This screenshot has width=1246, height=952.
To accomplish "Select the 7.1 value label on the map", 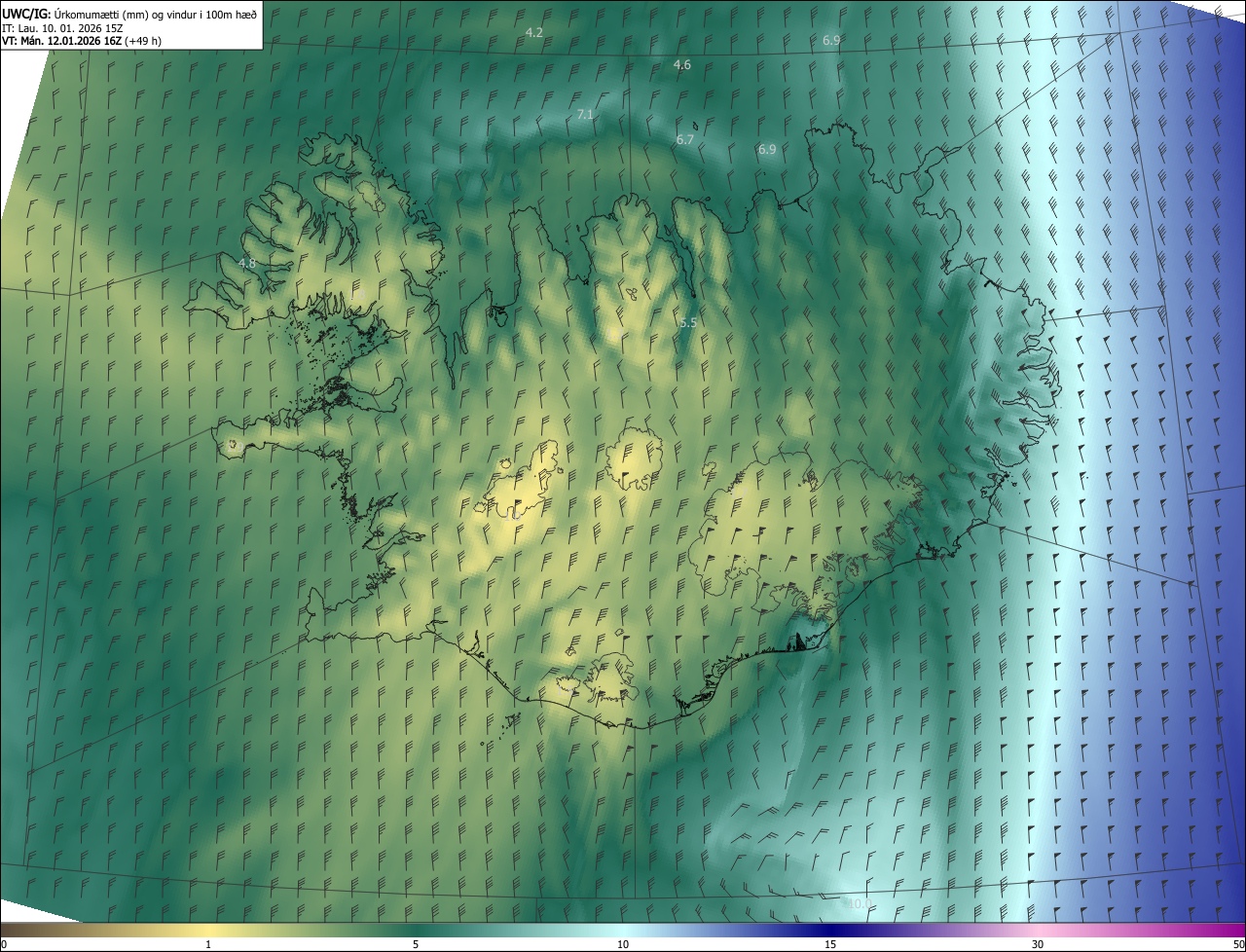I will (x=585, y=114).
